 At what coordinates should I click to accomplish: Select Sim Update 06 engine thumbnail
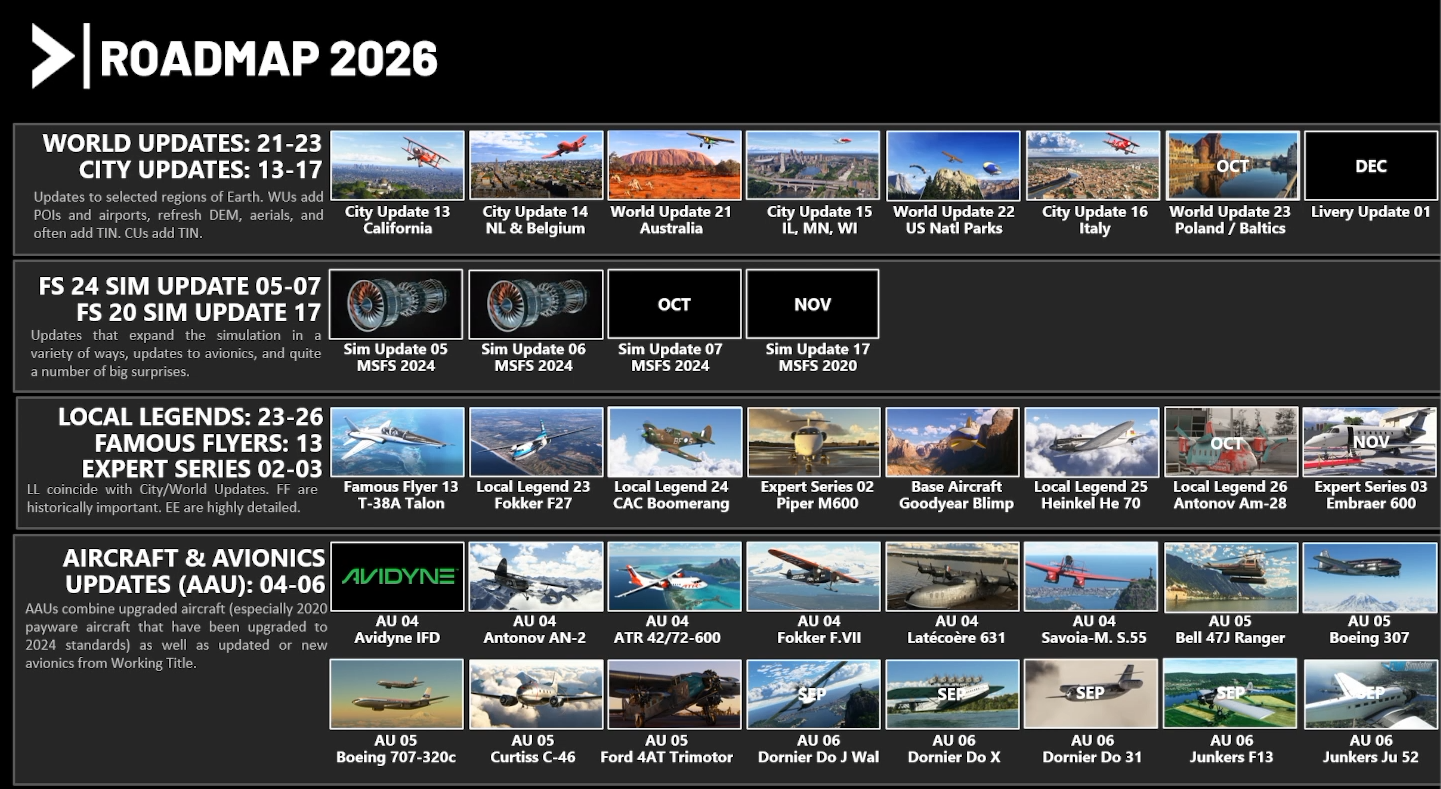535,303
